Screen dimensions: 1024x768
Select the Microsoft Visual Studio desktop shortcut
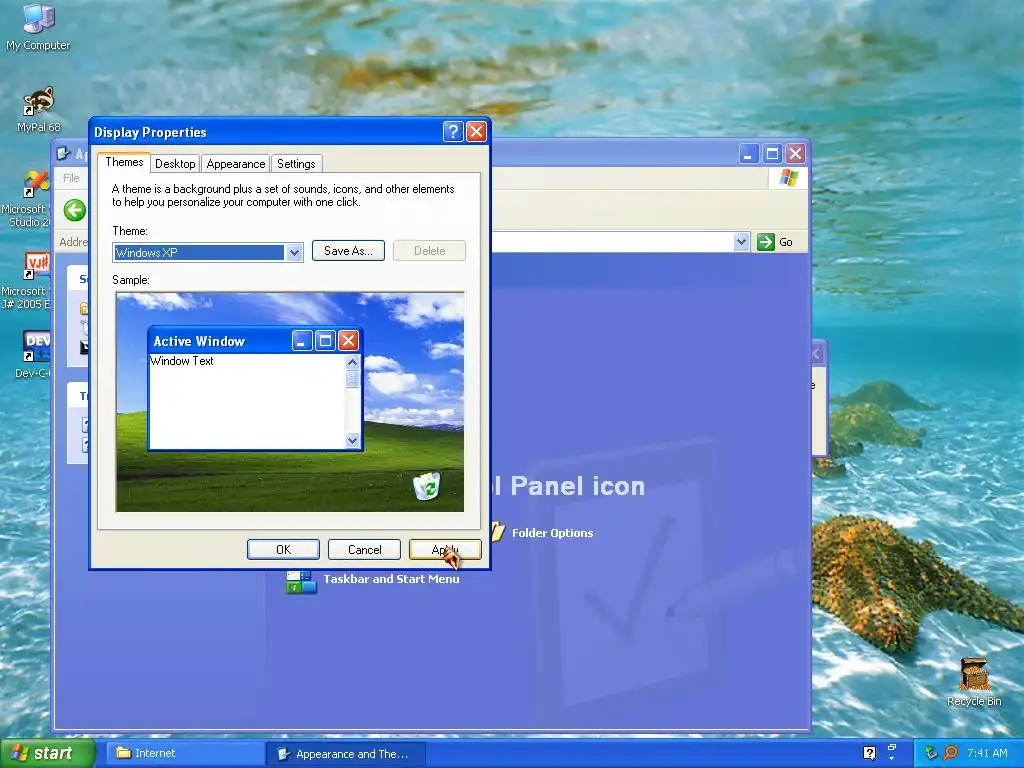(x=26, y=199)
